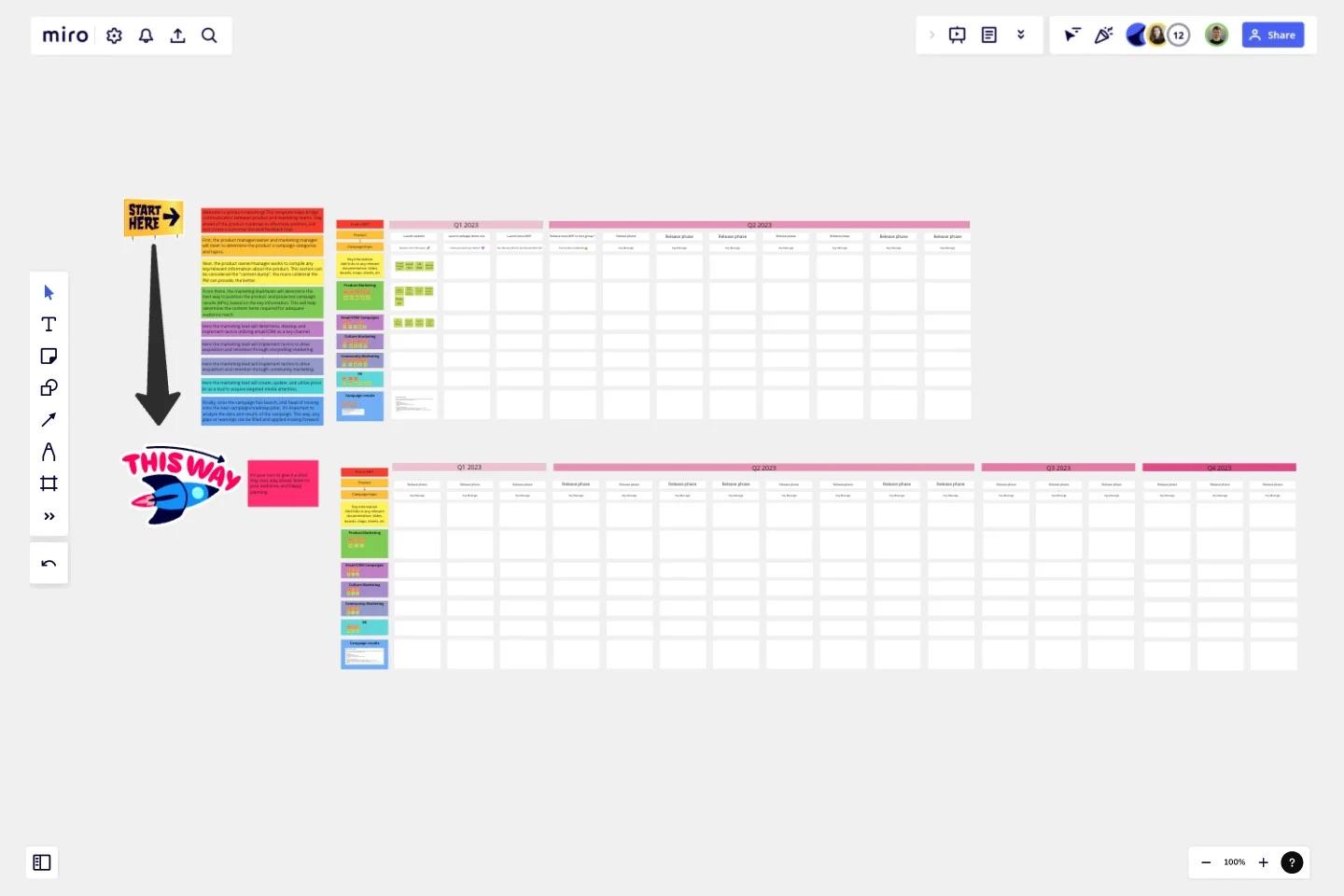1344x896 pixels.
Task: Toggle the frames sidebar panel
Action: click(41, 862)
